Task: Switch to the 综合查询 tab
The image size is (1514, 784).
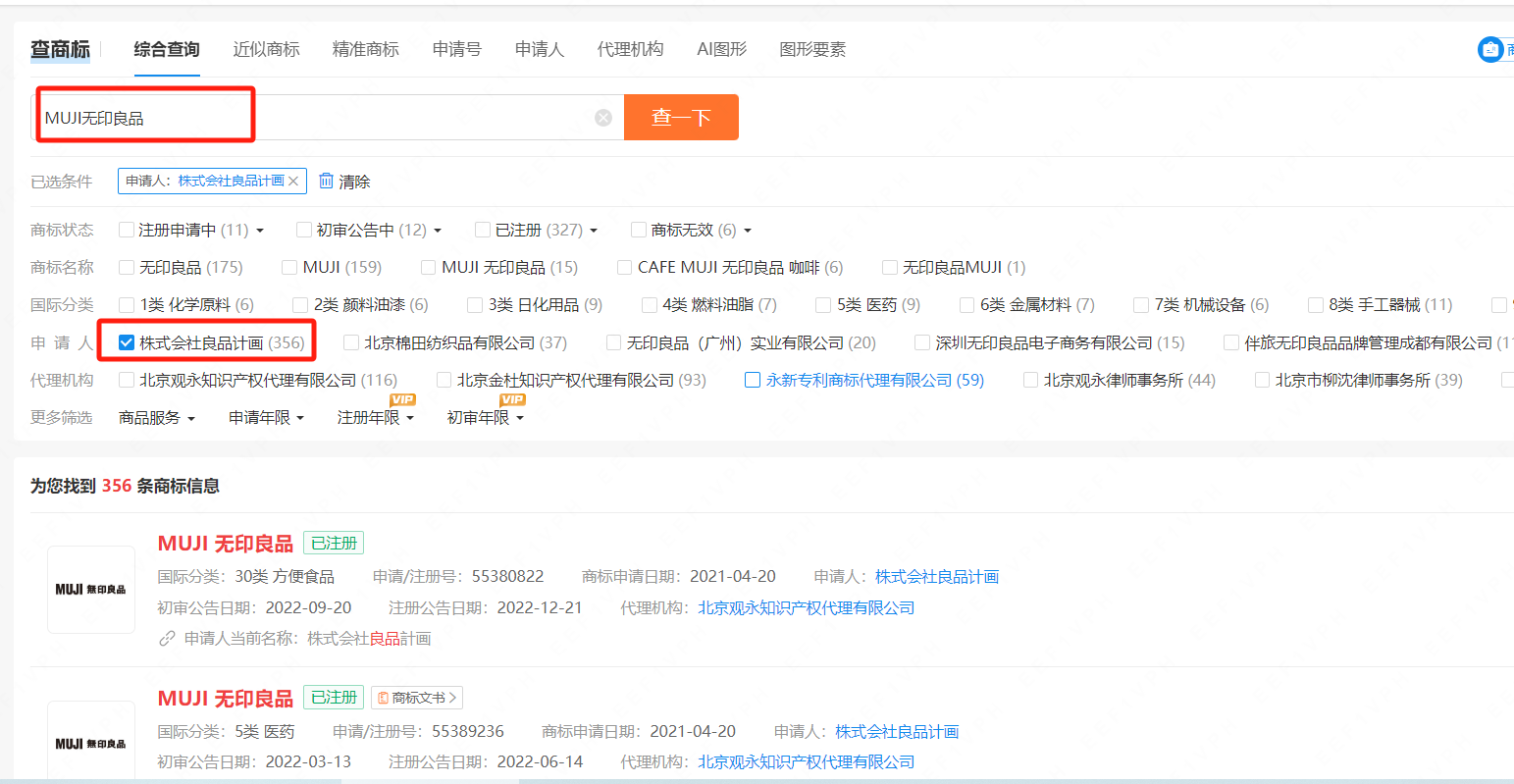Action: (167, 49)
